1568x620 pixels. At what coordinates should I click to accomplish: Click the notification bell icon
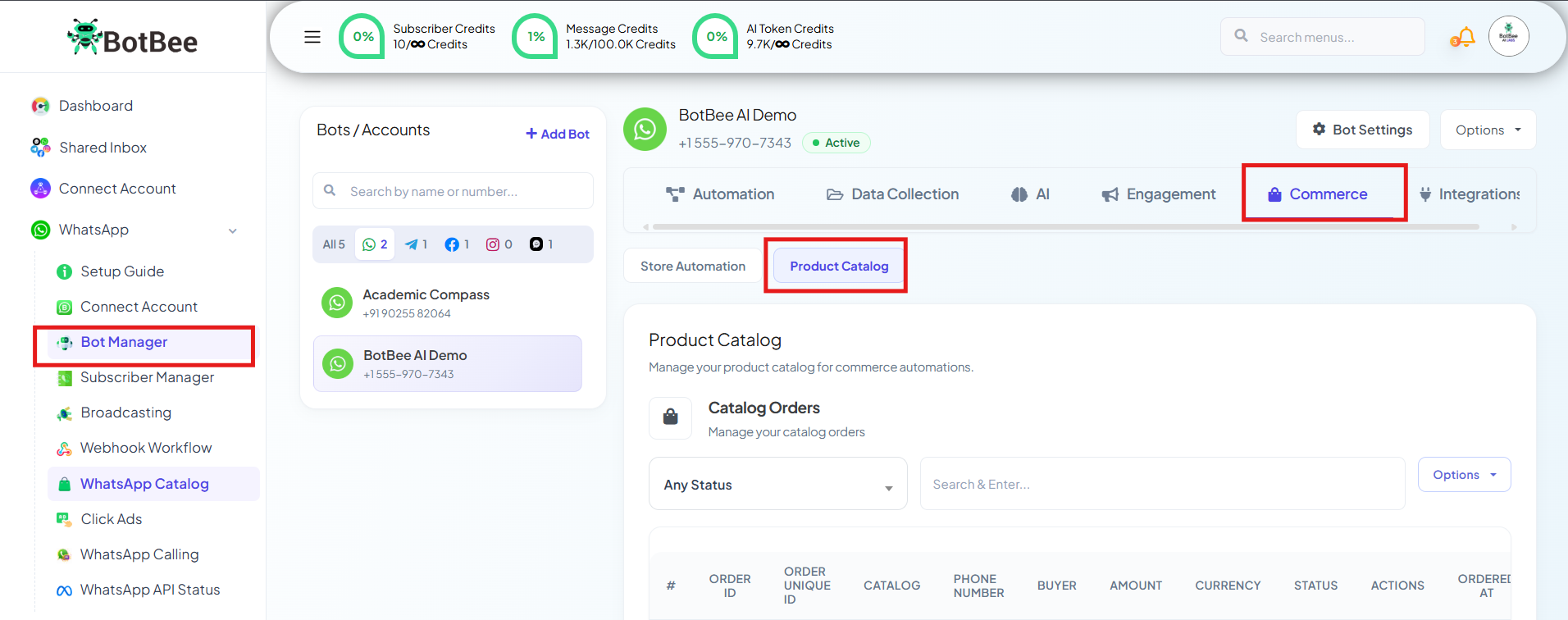pyautogui.click(x=1465, y=37)
